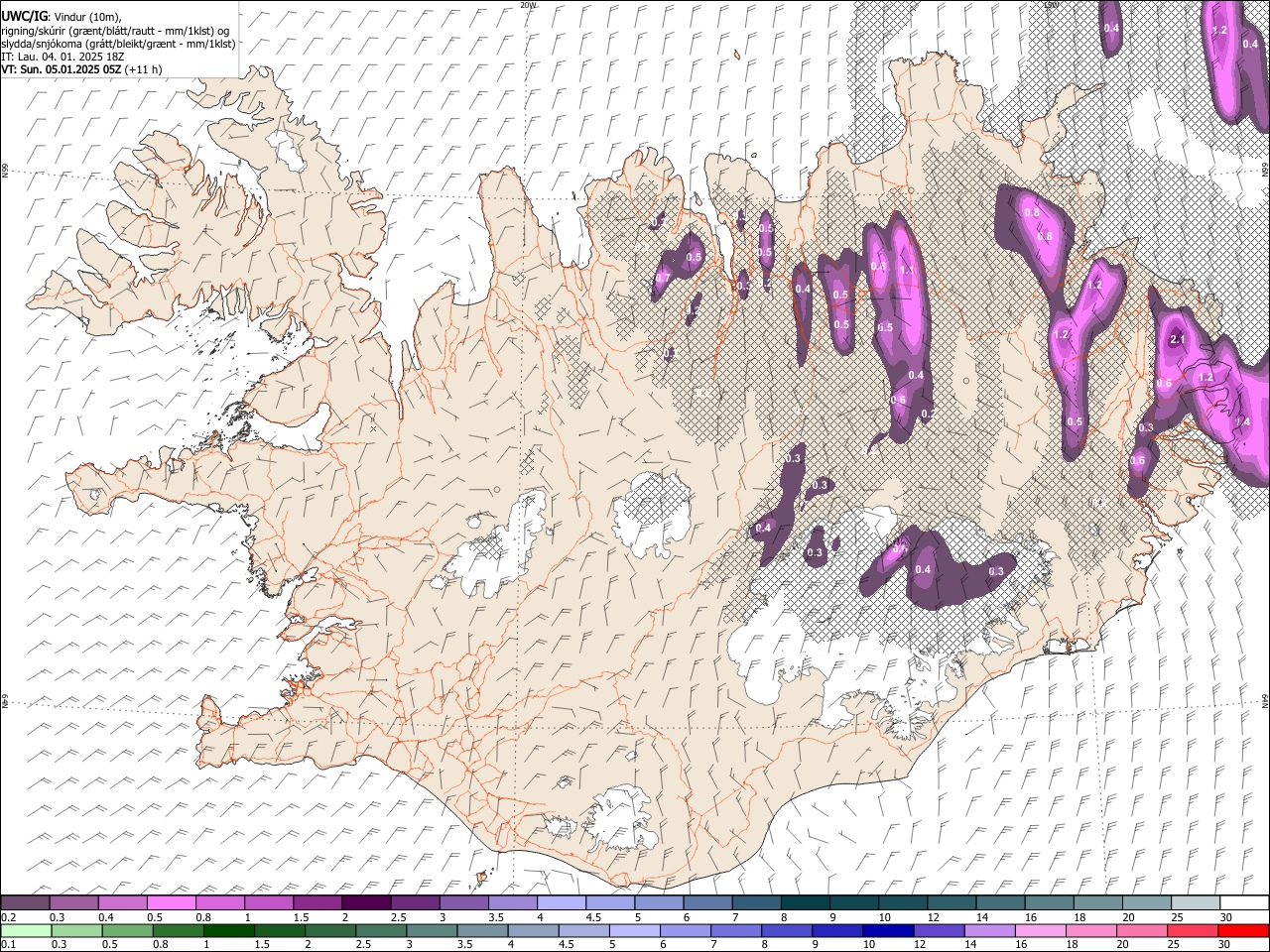Image resolution: width=1270 pixels, height=952 pixels.
Task: Click the 20W longitude label at the top edge
Action: tap(528, 5)
